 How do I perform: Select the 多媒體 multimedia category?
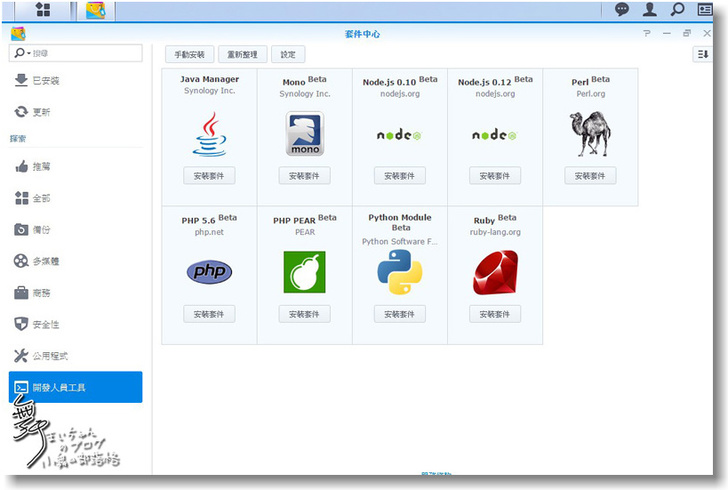76,261
